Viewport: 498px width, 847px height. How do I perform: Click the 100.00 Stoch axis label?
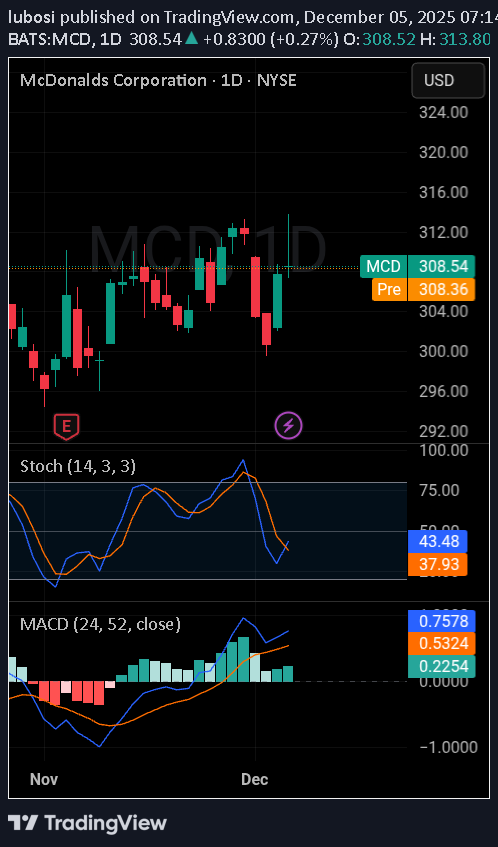[x=443, y=450]
